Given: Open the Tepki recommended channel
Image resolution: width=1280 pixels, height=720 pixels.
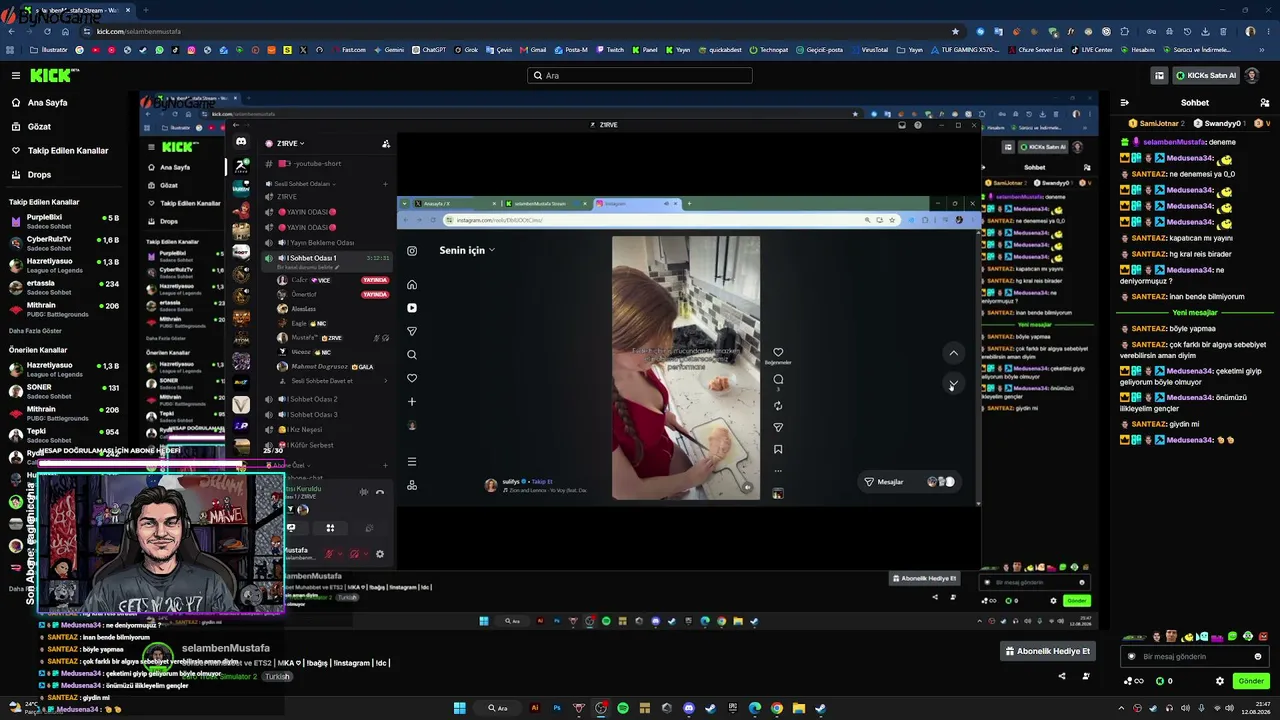Looking at the screenshot, I should coord(64,435).
